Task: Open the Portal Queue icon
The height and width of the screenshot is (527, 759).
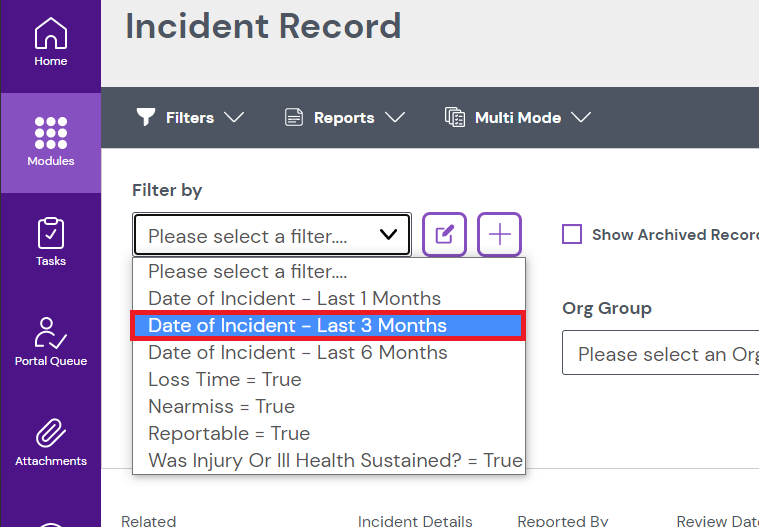Action: [50, 333]
